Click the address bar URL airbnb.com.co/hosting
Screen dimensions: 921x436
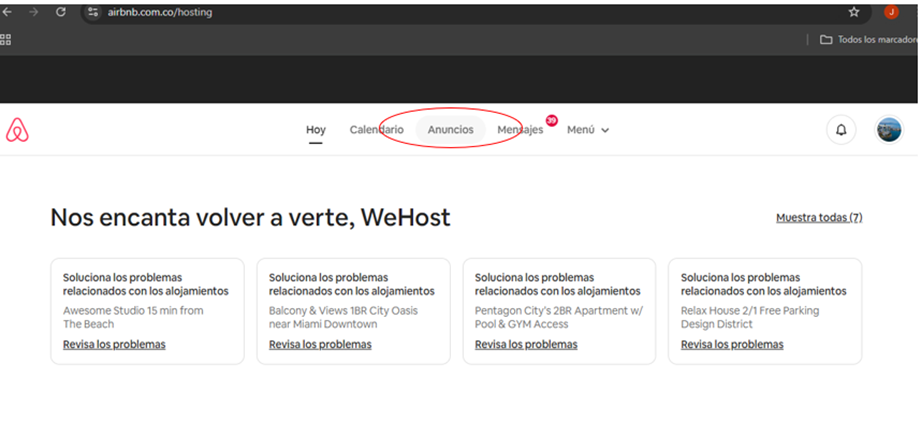coord(160,12)
